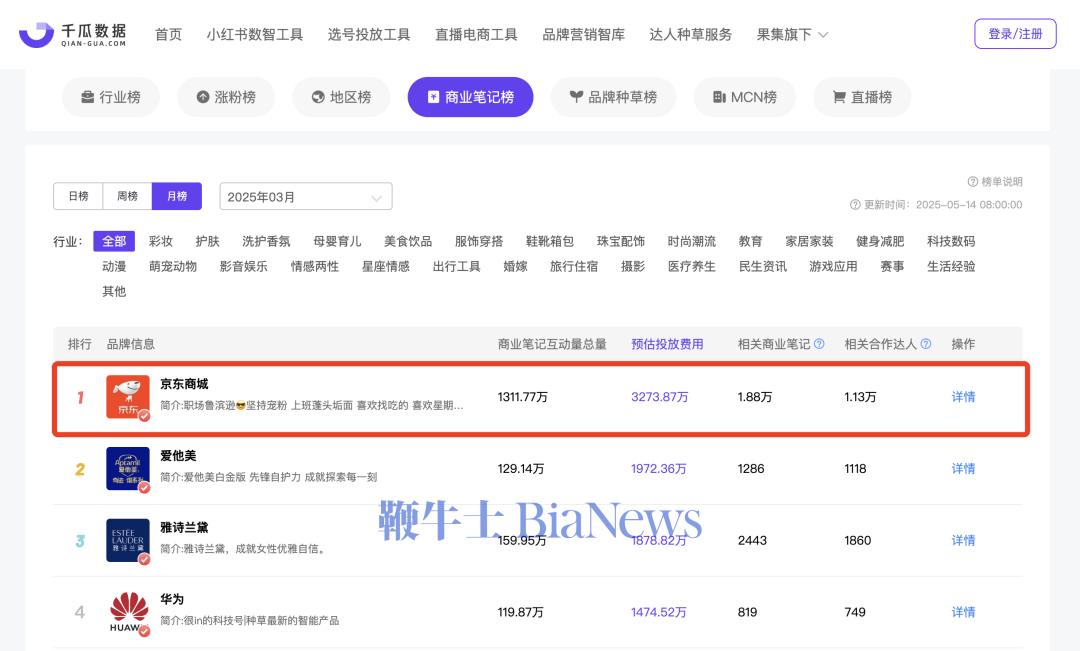The width and height of the screenshot is (1080, 651).
Task: Click the 榜单说明 help icon
Action: click(x=973, y=182)
